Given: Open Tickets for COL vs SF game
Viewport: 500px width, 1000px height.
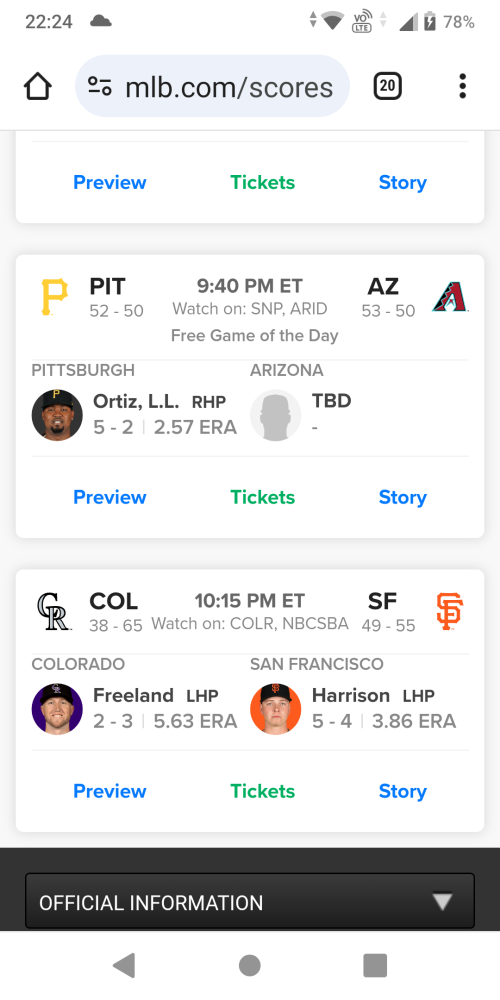Looking at the screenshot, I should 263,791.
